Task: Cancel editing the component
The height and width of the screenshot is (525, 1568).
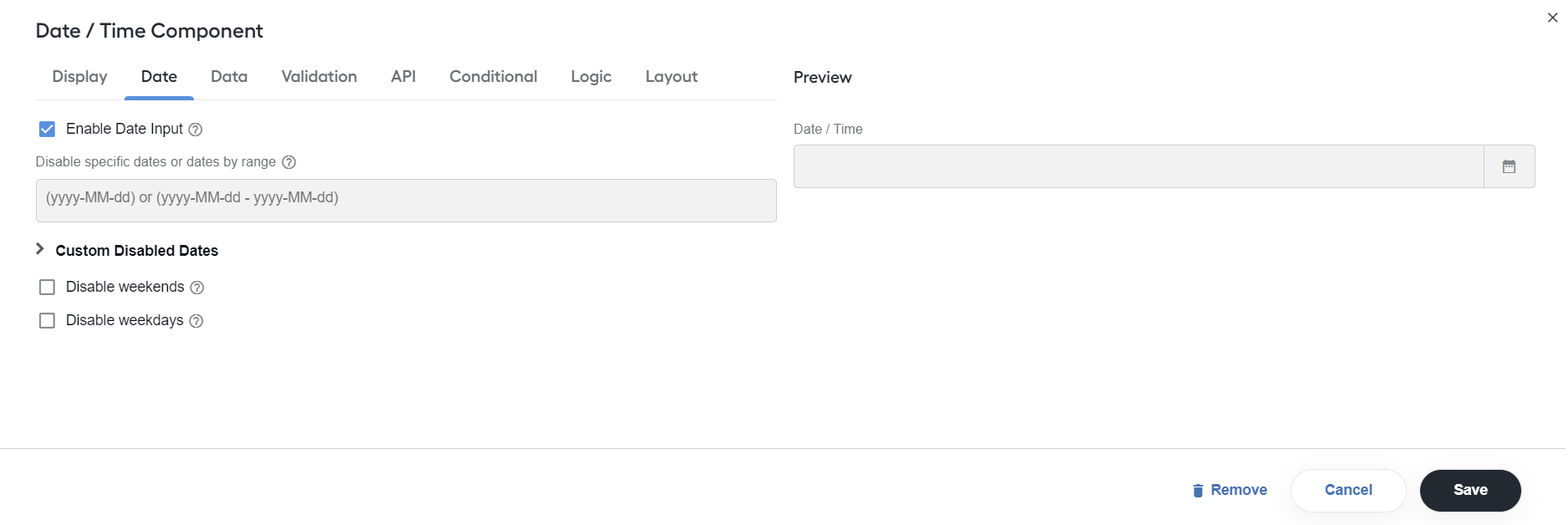Action: pos(1348,491)
